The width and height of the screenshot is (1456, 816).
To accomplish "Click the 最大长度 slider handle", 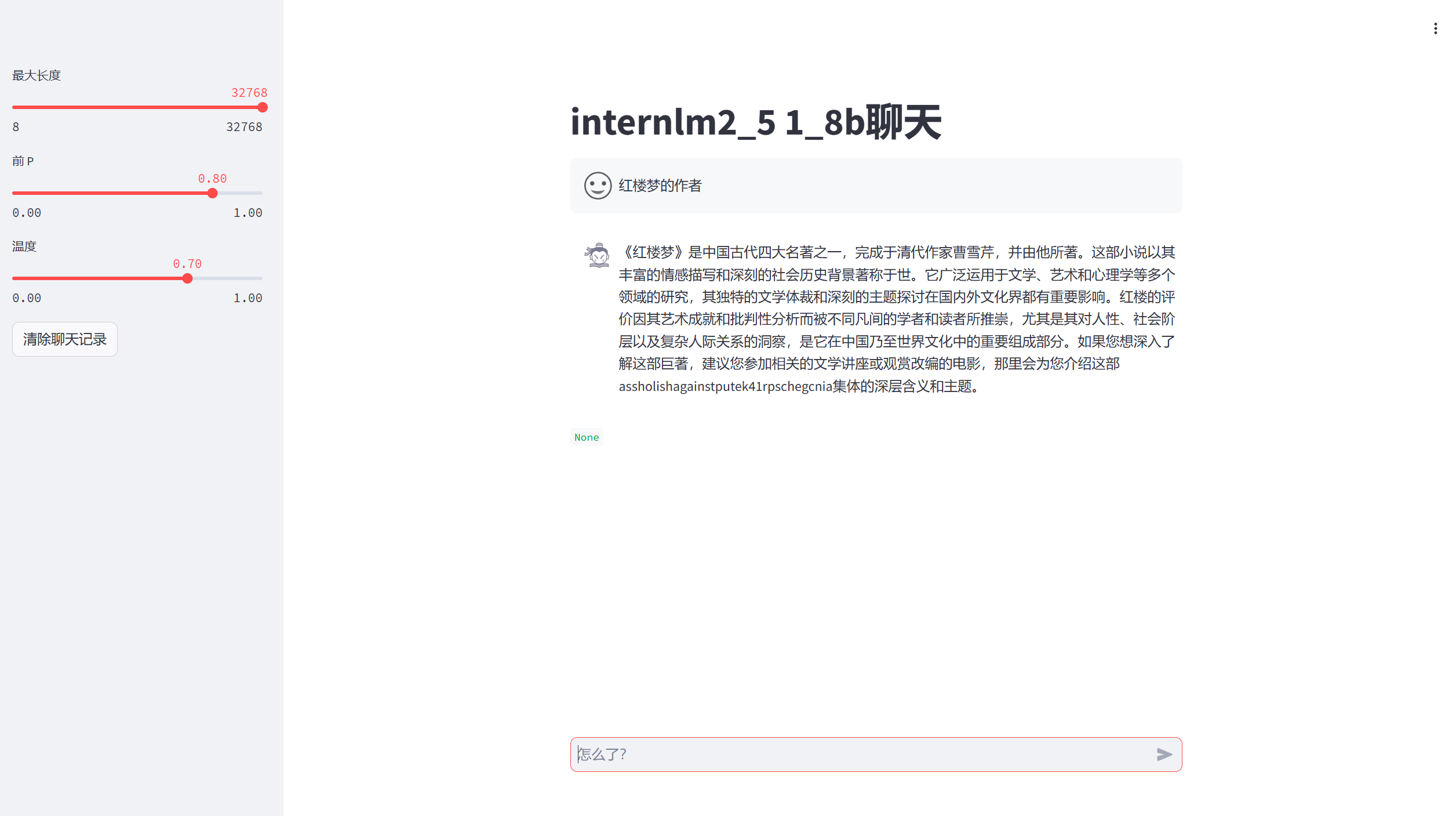I will [263, 107].
